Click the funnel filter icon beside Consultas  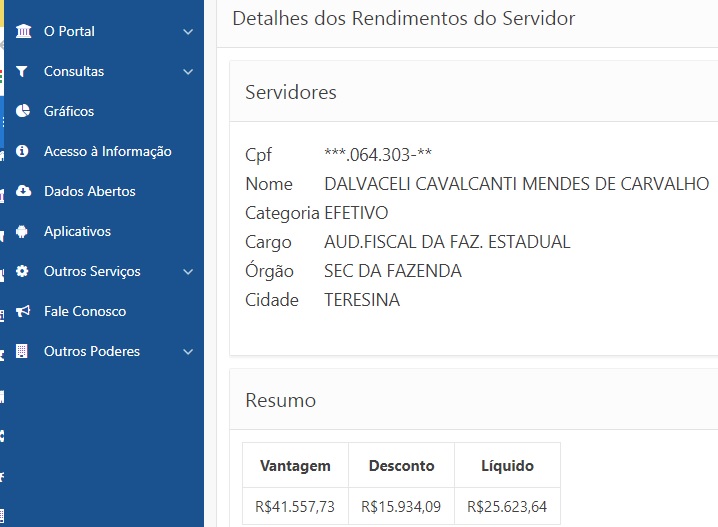(22, 71)
